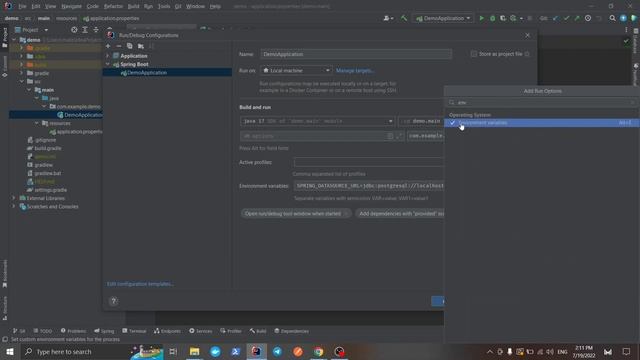Click Edit configuration templates link

click(140, 284)
